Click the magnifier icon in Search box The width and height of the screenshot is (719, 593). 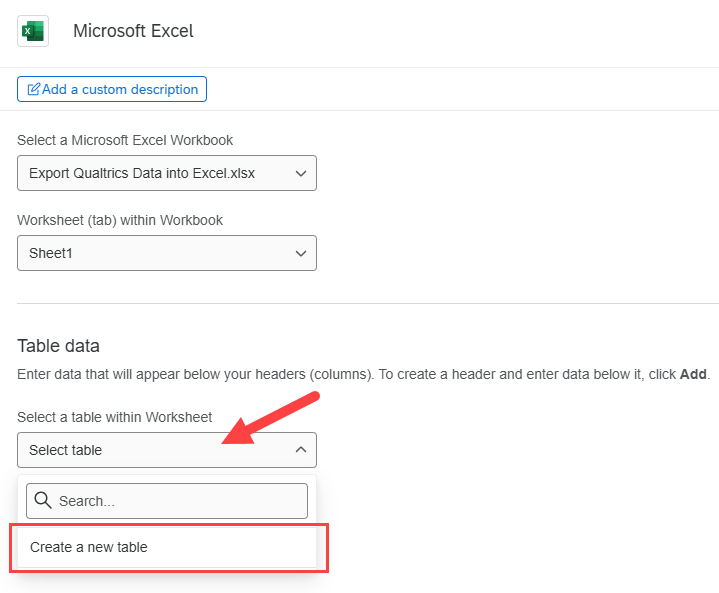(x=43, y=500)
